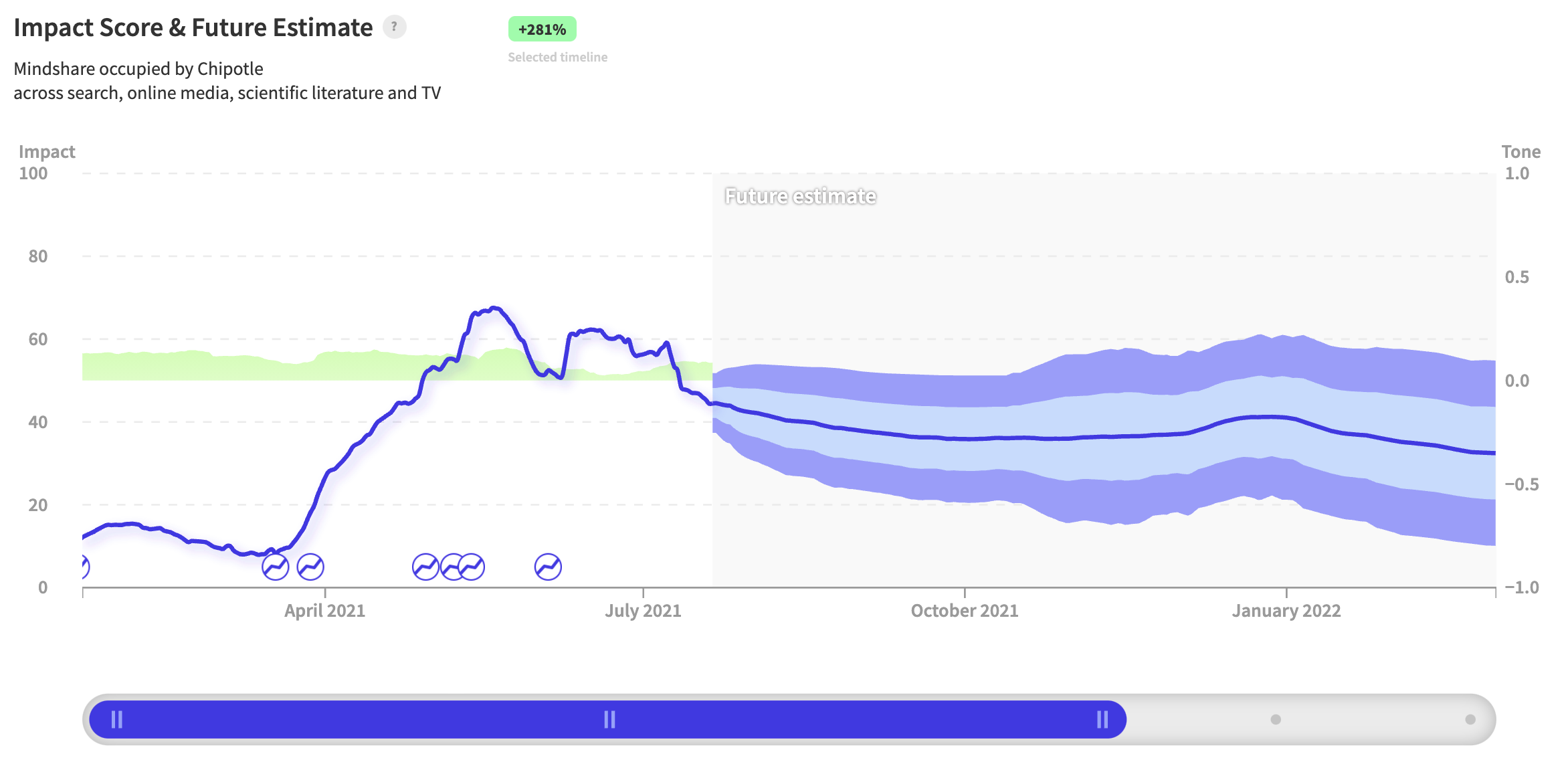The height and width of the screenshot is (768, 1568).
Task: Select leftmost marker in the three-marker cluster
Action: tap(425, 567)
